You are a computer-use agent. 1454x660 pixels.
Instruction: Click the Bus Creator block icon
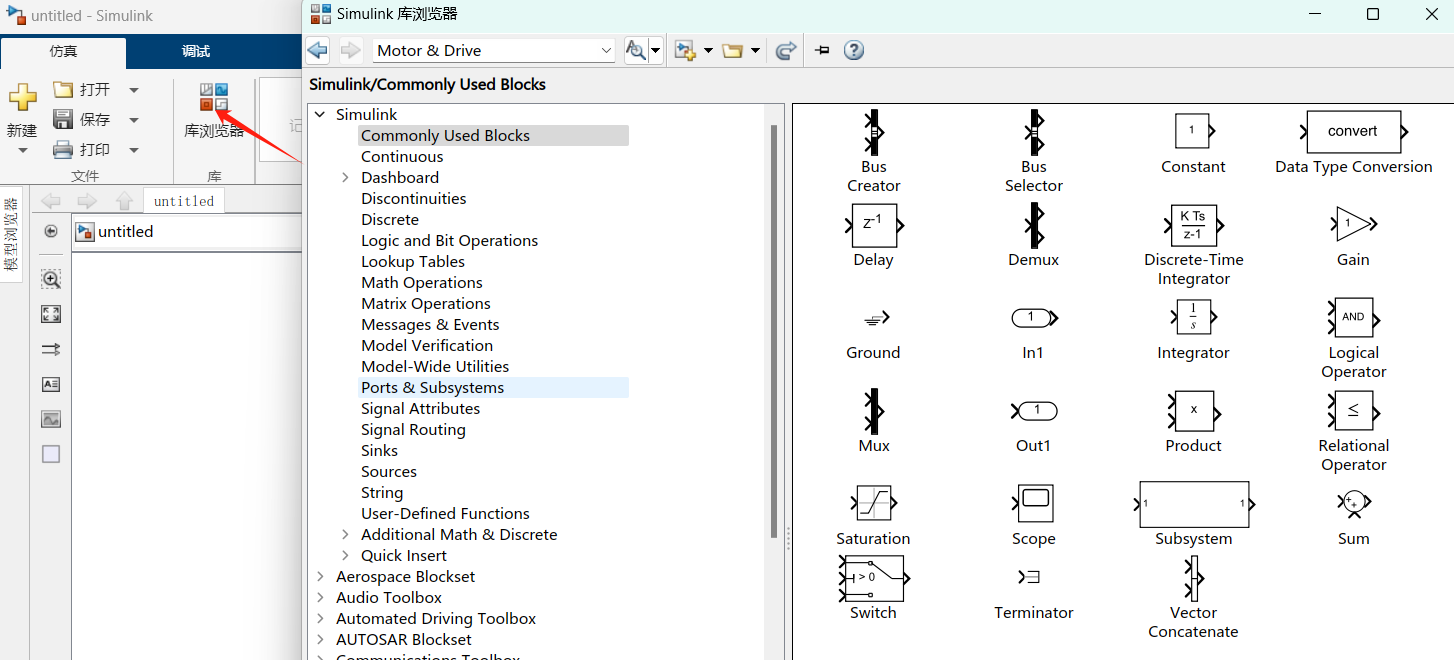(x=873, y=131)
